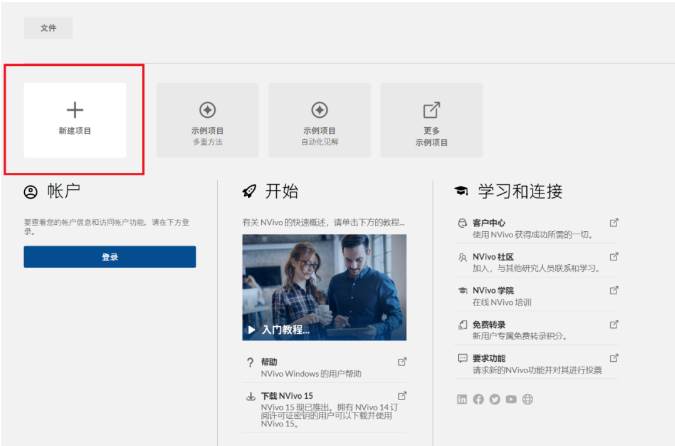
Task: Click the headset icon beside 客户中心
Action: tap(462, 223)
